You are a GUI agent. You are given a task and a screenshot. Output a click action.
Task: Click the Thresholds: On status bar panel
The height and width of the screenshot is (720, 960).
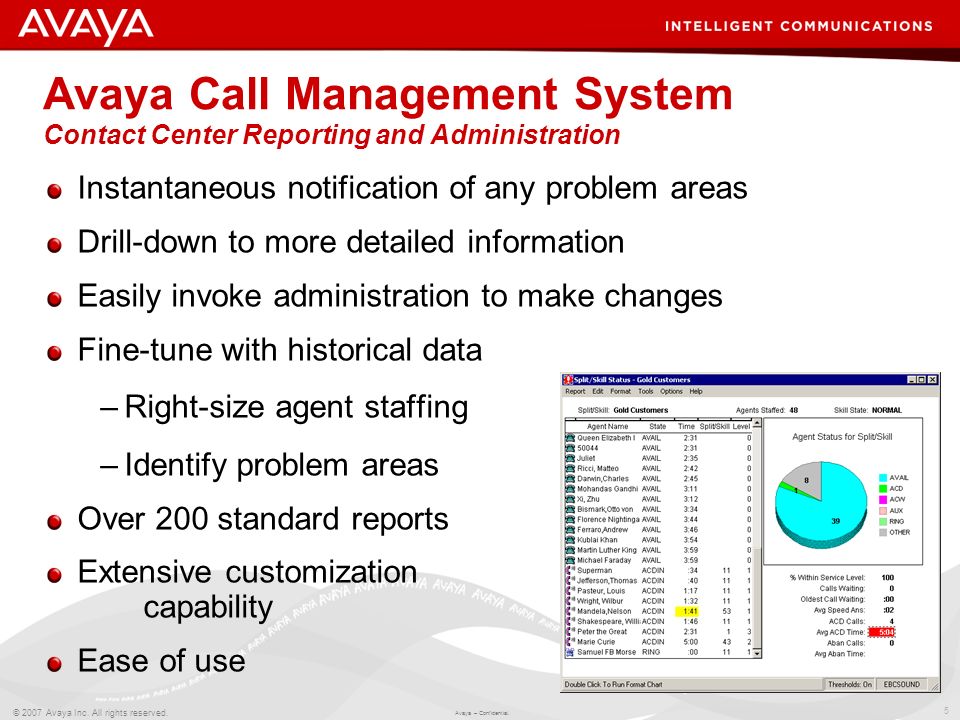tap(849, 684)
